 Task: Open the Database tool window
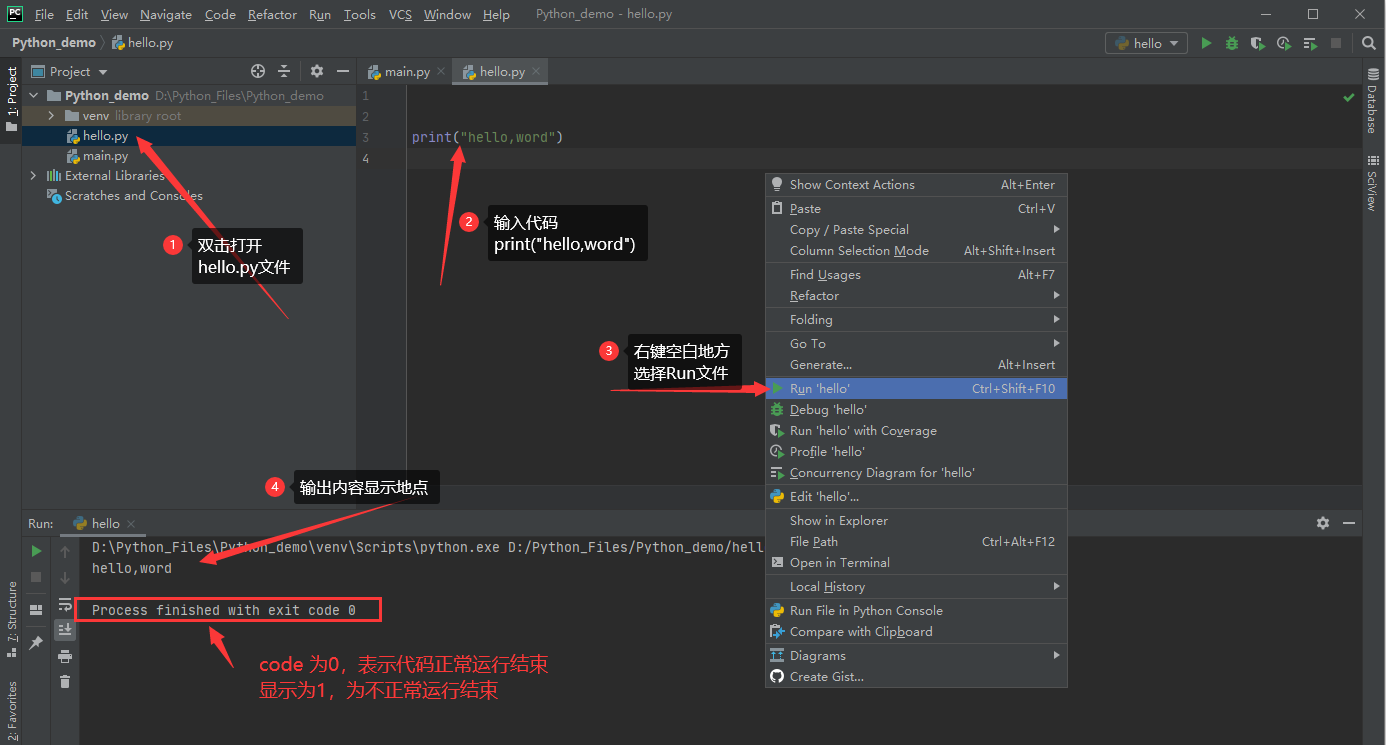coord(1372,102)
